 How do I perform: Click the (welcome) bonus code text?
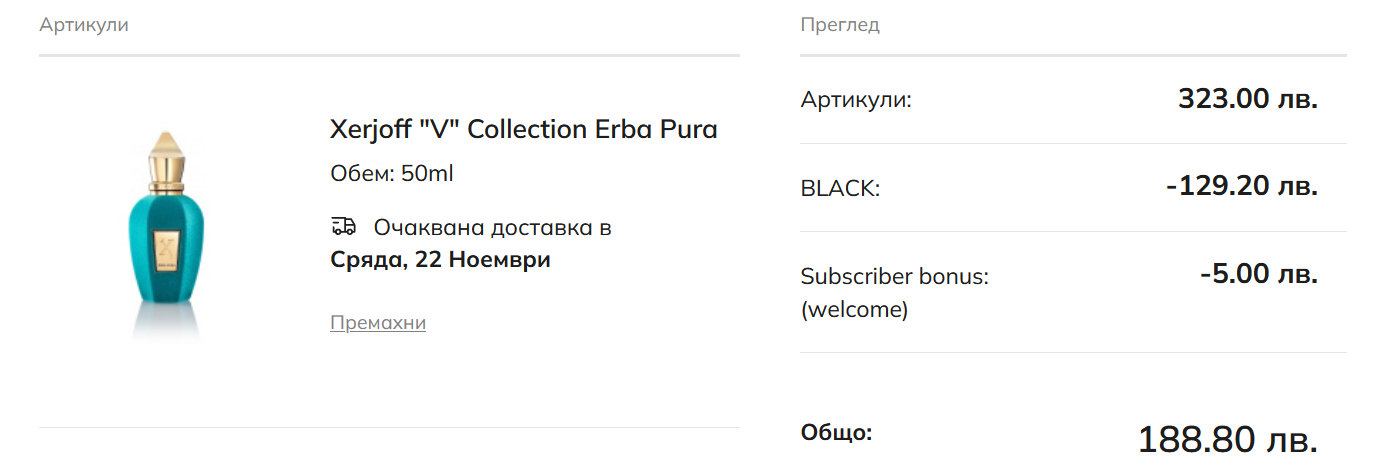[x=854, y=310]
